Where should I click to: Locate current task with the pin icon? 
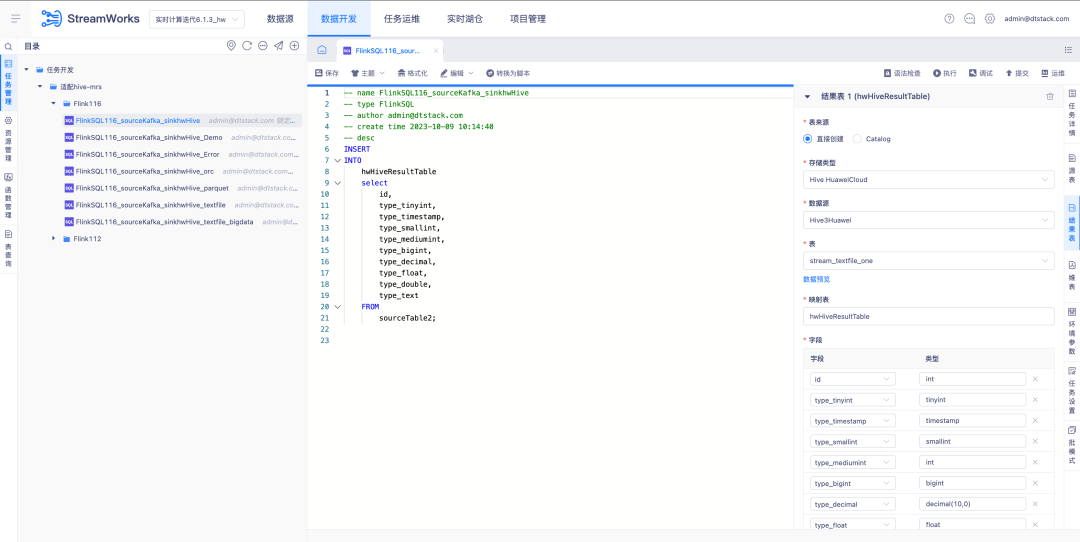(231, 45)
